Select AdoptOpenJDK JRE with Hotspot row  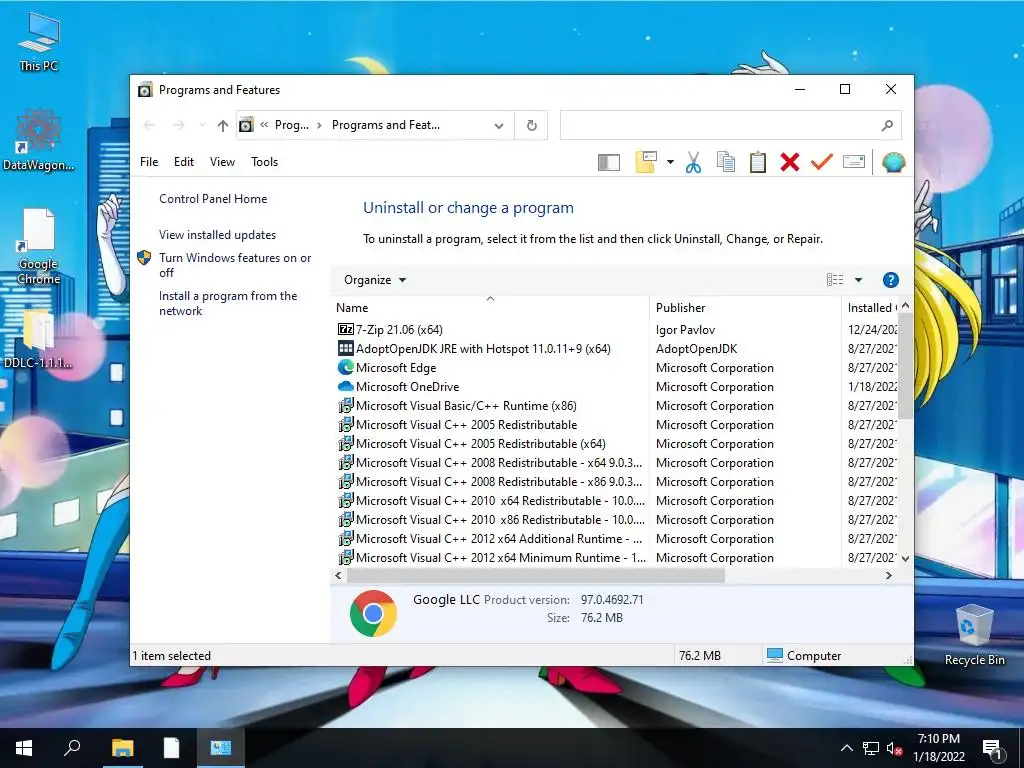pos(615,349)
